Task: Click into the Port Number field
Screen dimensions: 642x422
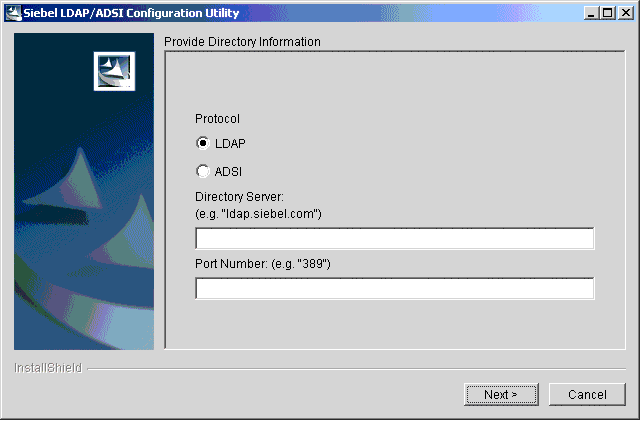Action: (395, 289)
